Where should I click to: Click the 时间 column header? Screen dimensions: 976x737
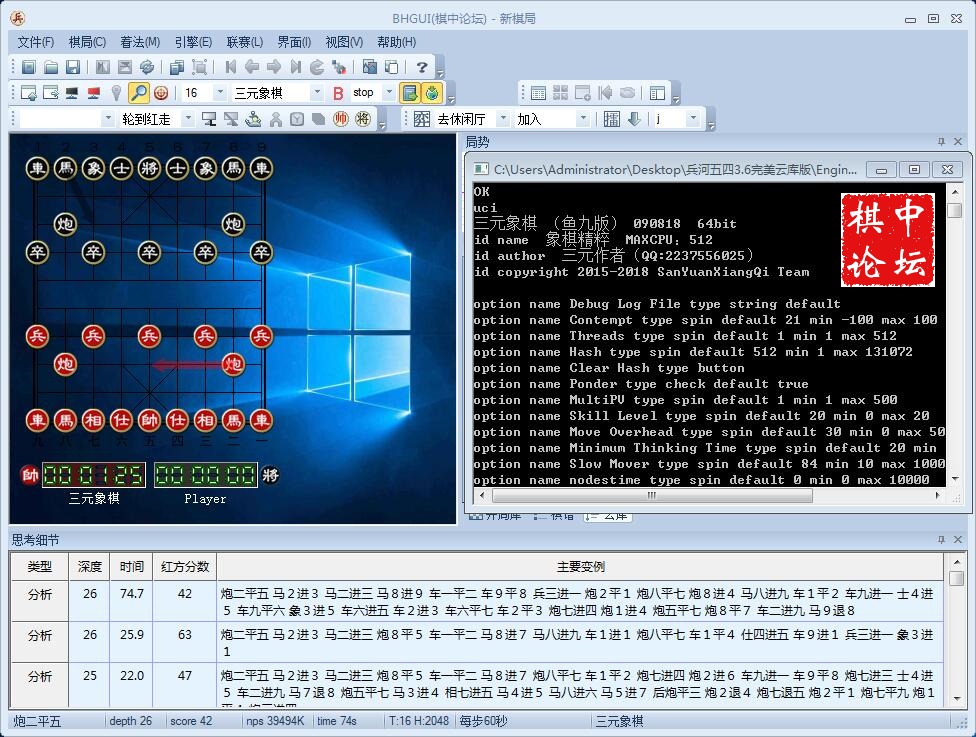(132, 566)
